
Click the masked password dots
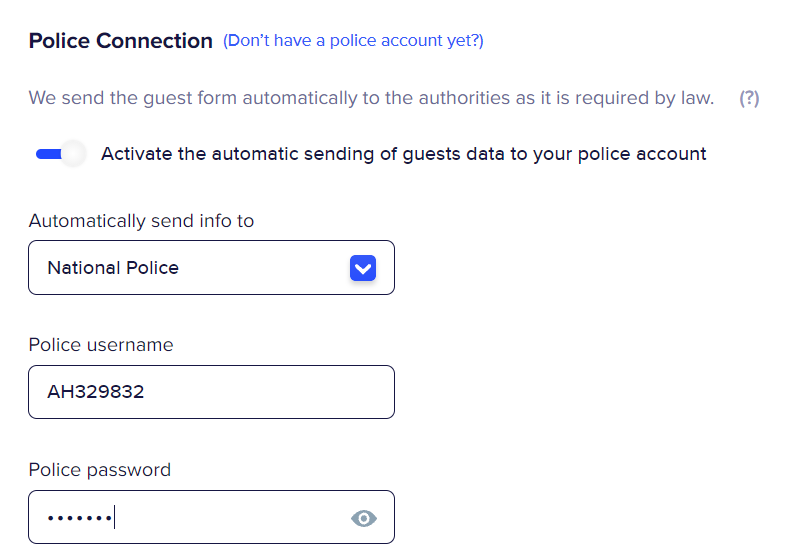tap(78, 518)
